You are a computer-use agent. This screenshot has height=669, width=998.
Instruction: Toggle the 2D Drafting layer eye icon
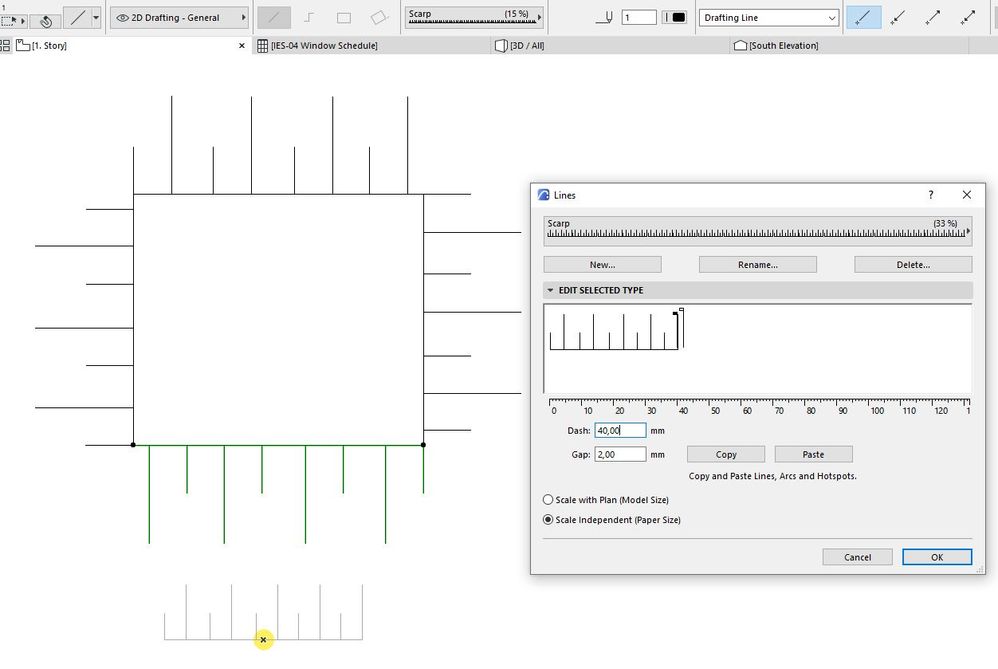click(x=122, y=18)
